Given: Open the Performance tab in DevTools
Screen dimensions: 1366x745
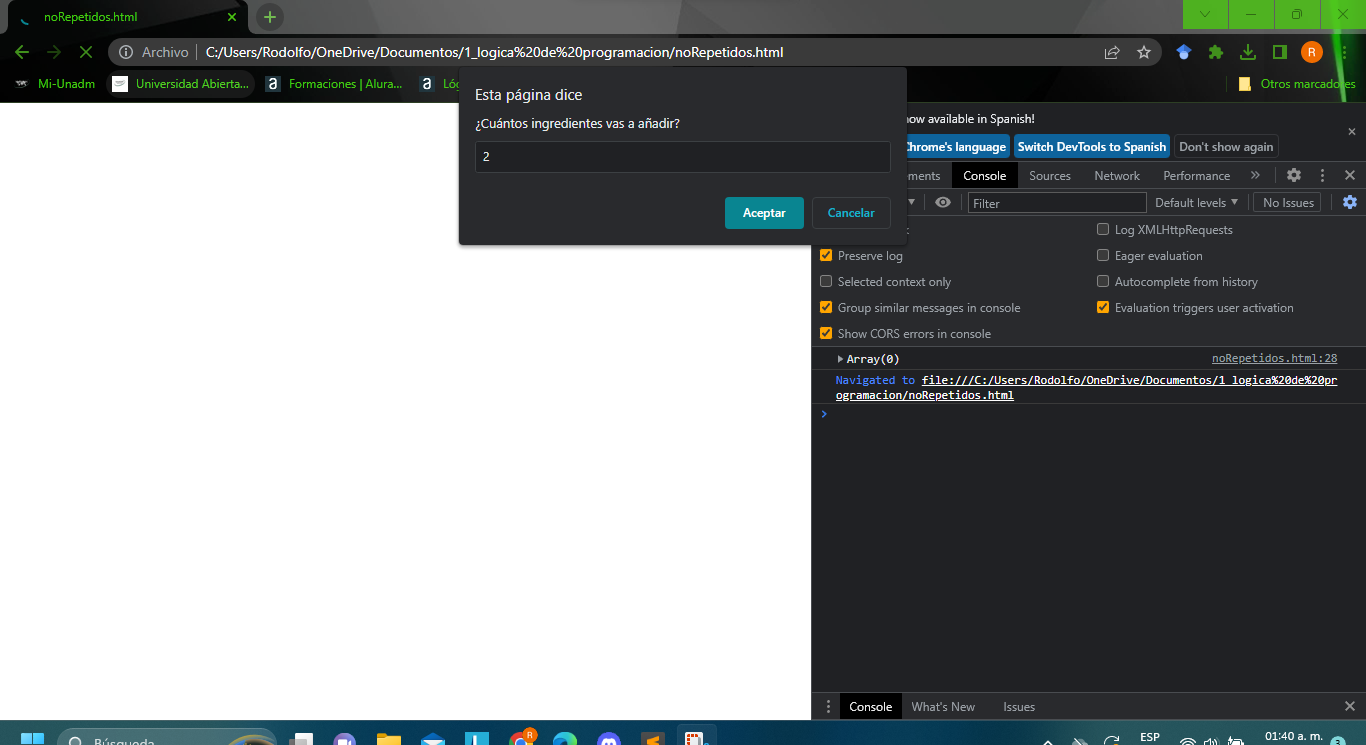Looking at the screenshot, I should click(1196, 176).
